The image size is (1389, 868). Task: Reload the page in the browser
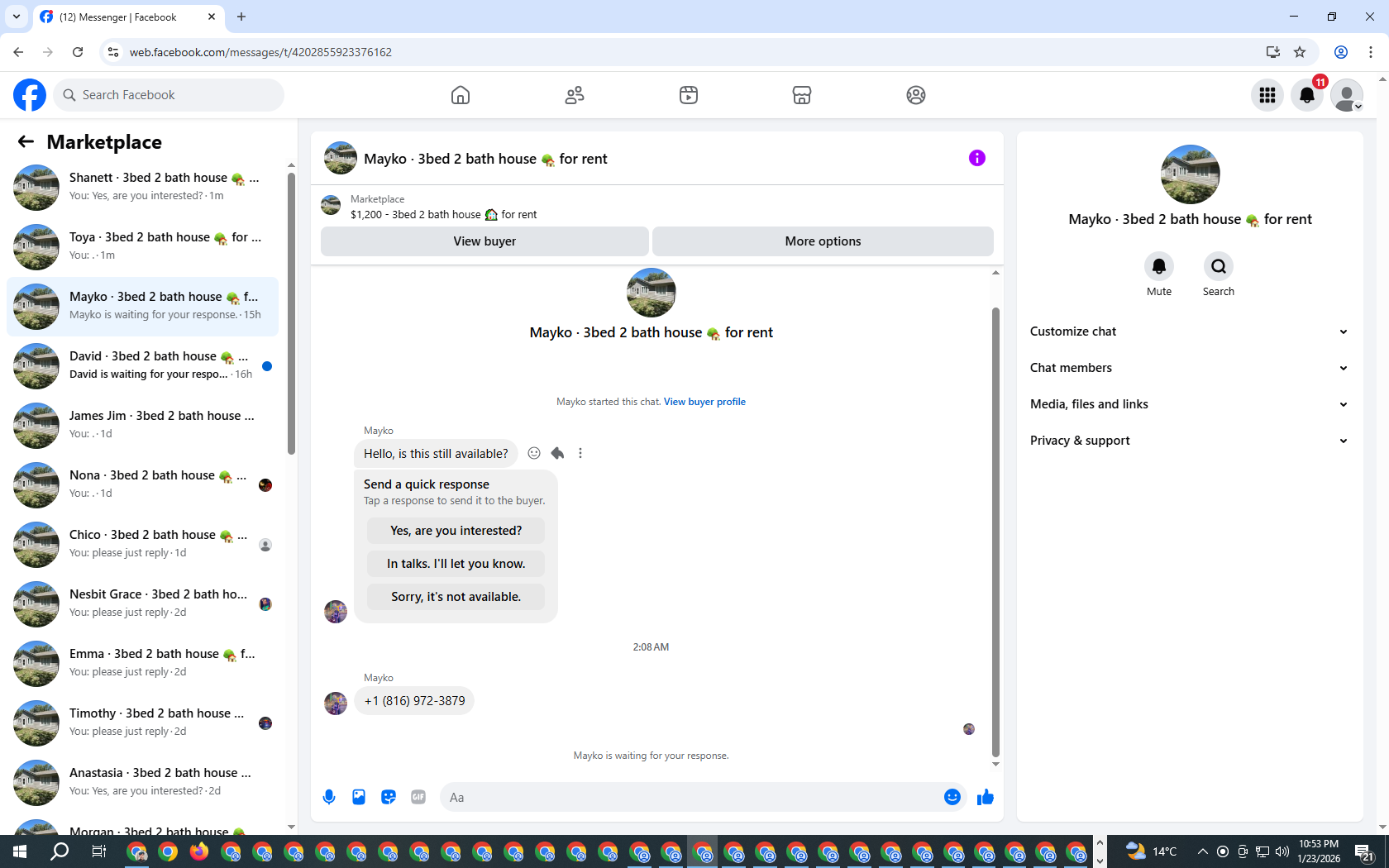click(x=78, y=52)
